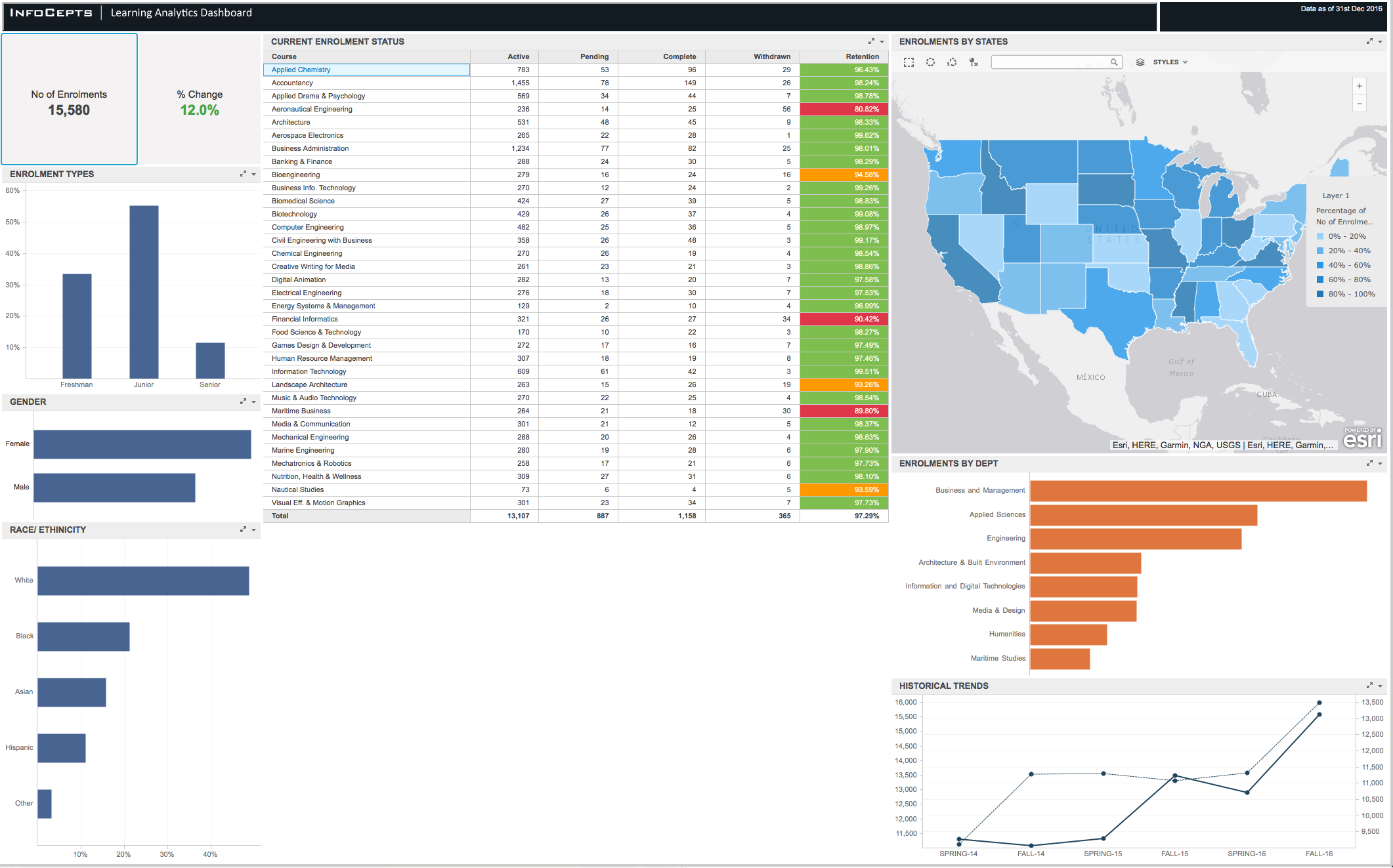Click the 94.58% retention cell

tap(844, 175)
